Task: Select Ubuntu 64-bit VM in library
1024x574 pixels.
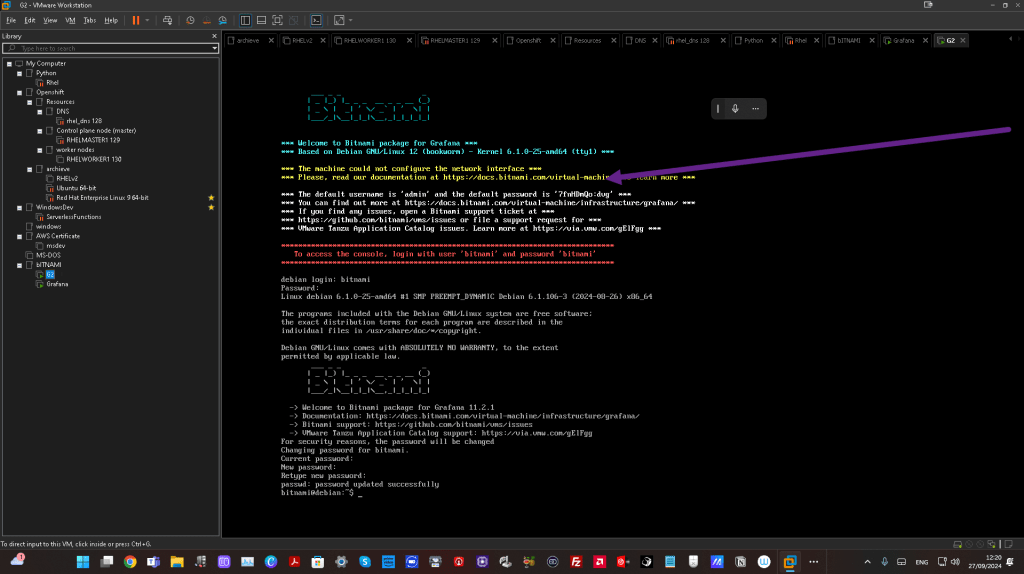Action: [x=76, y=188]
